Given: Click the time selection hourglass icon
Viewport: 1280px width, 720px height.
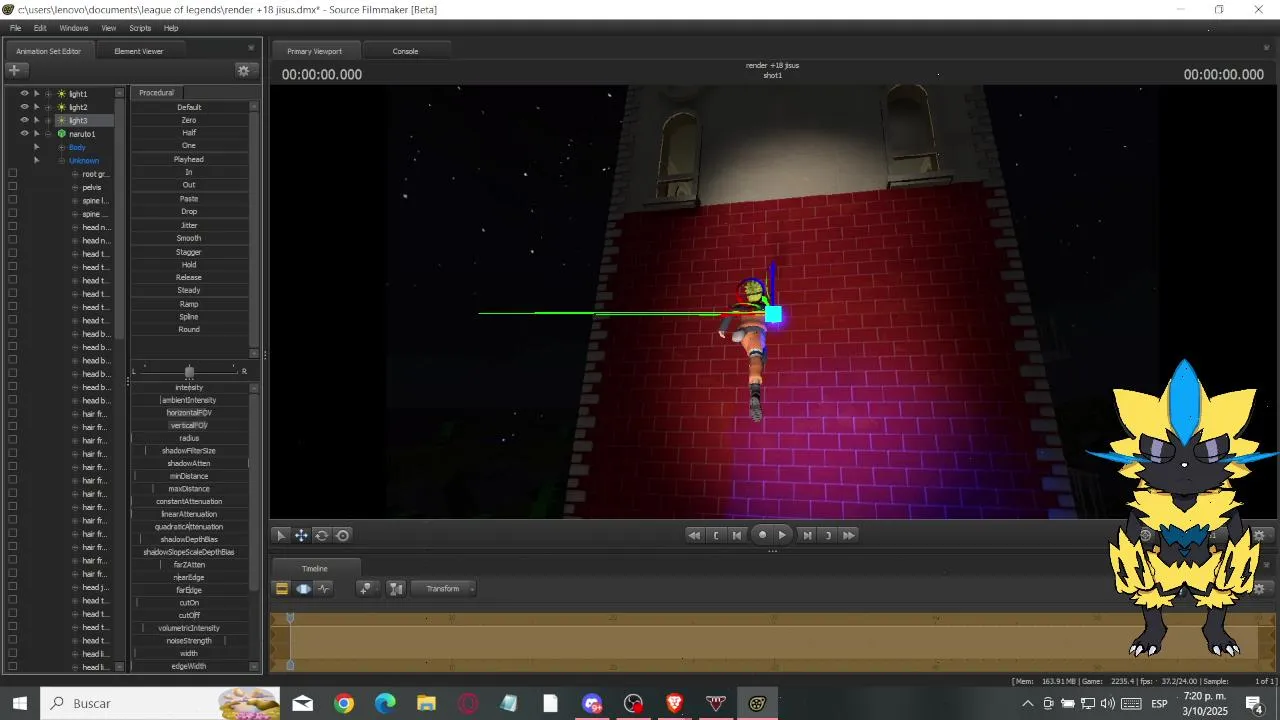Looking at the screenshot, I should tap(396, 589).
